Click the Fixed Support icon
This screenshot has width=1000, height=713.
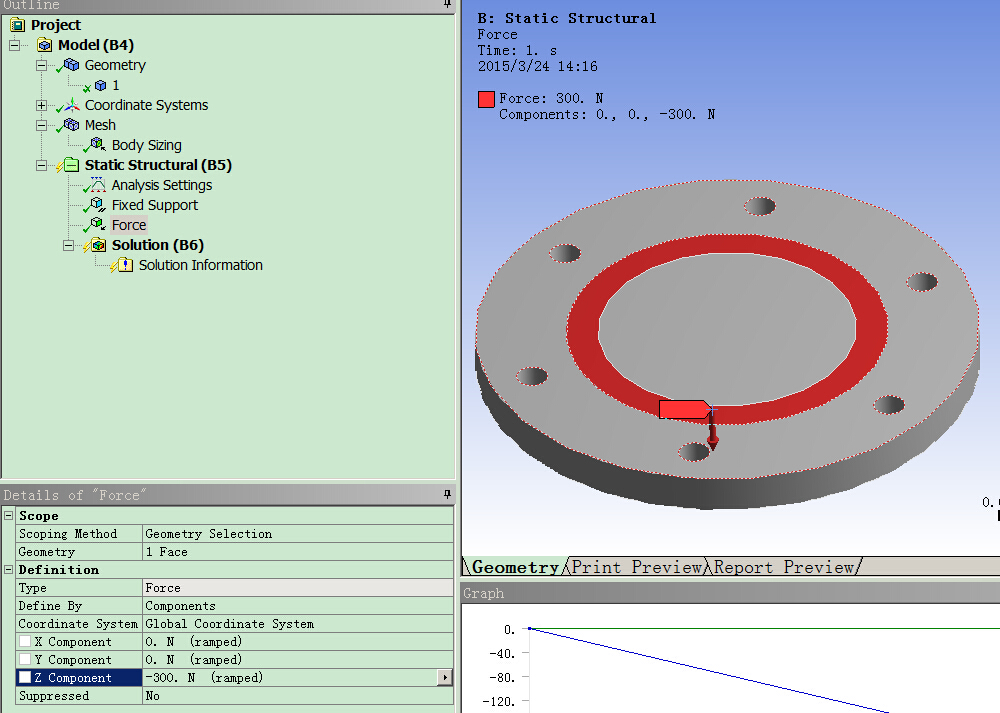pyautogui.click(x=98, y=205)
